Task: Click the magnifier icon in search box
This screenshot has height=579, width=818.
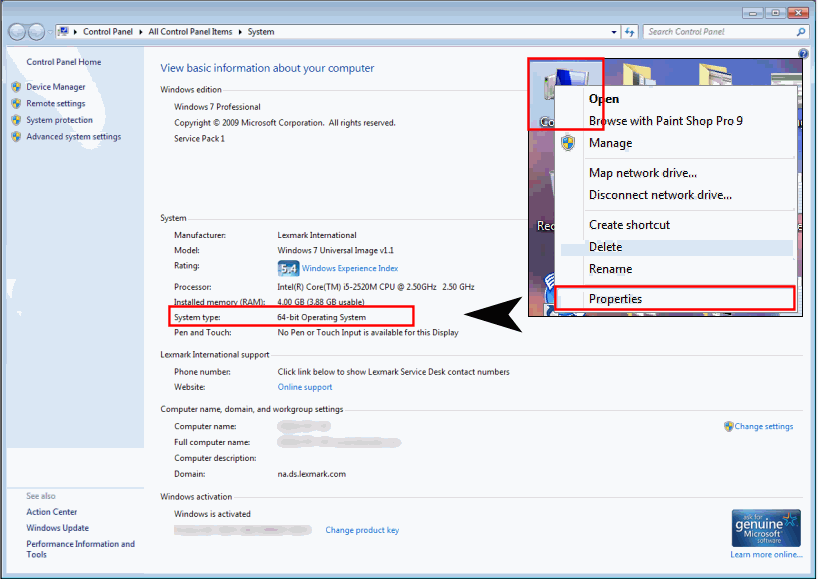Action: pyautogui.click(x=801, y=32)
